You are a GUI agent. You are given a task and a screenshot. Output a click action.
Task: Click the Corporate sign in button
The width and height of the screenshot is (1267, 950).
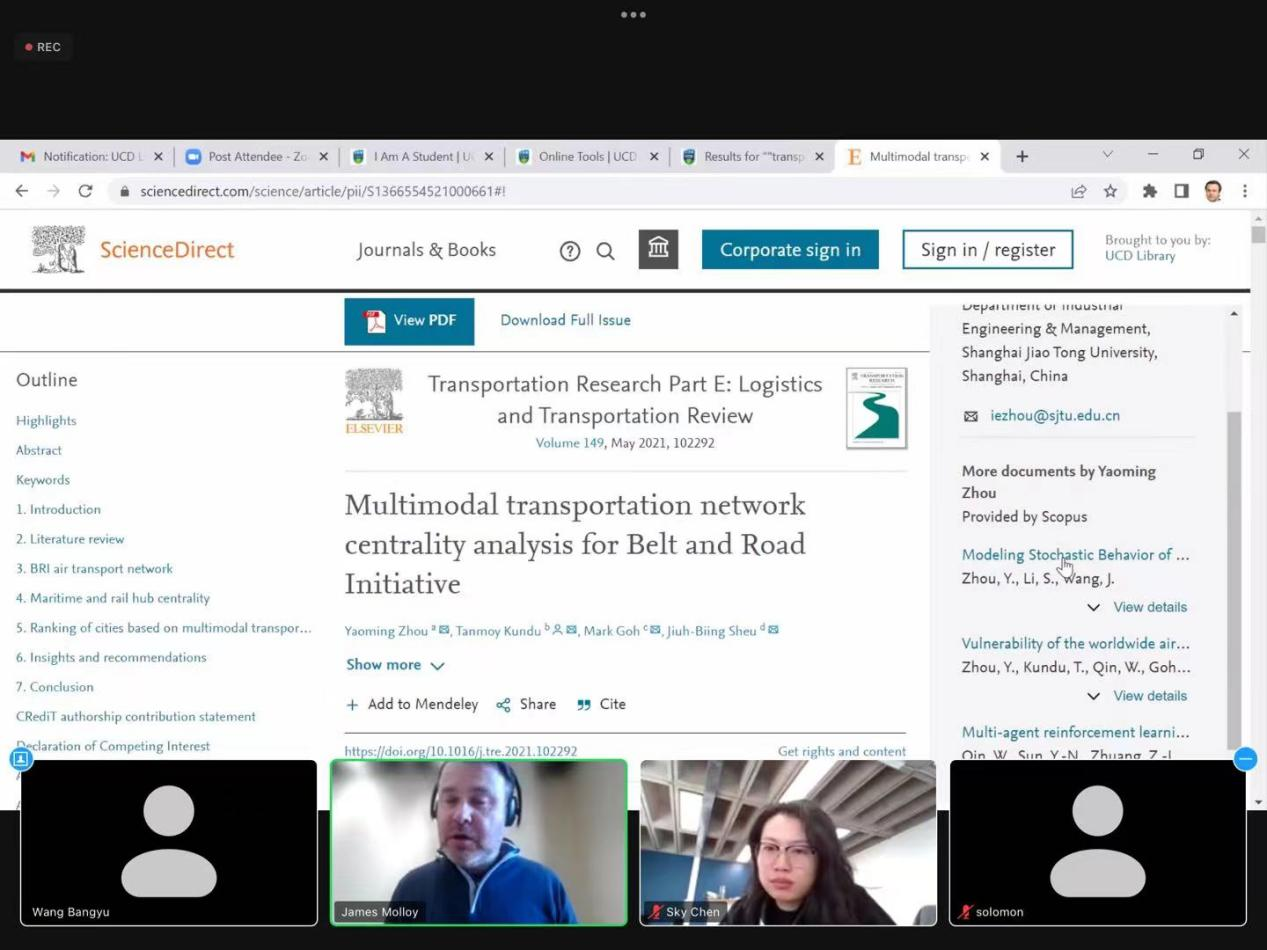point(790,250)
